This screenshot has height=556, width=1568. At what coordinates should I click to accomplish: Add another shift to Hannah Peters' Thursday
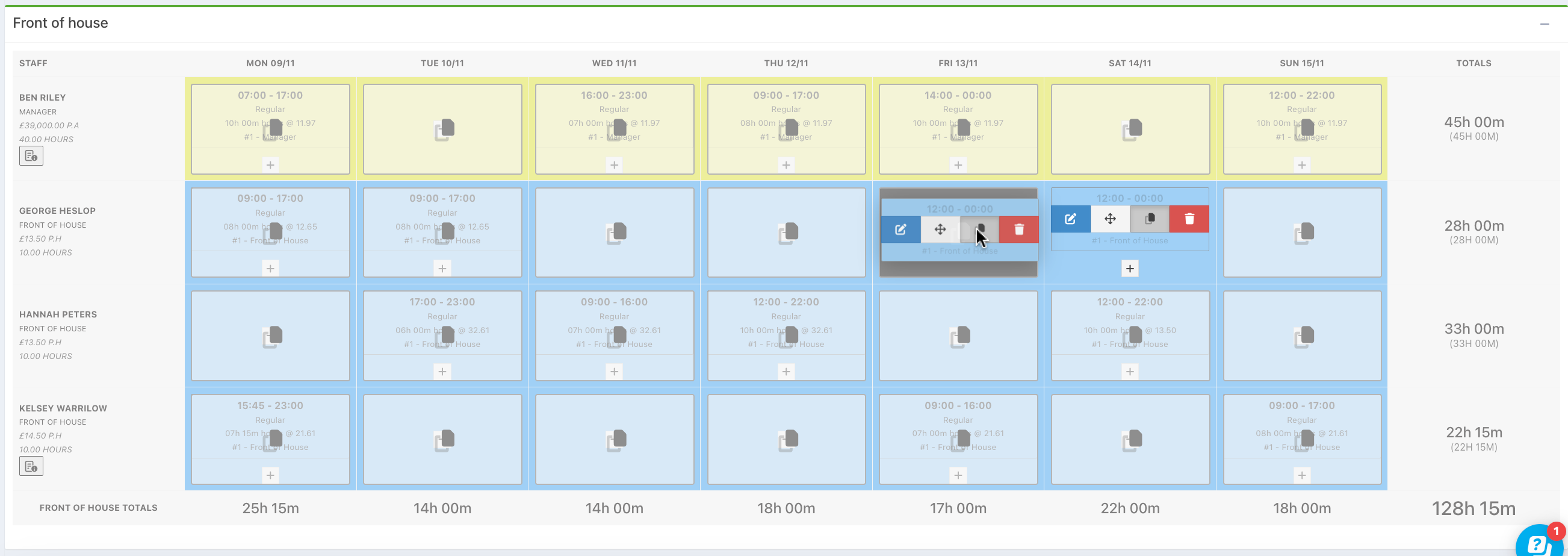786,372
